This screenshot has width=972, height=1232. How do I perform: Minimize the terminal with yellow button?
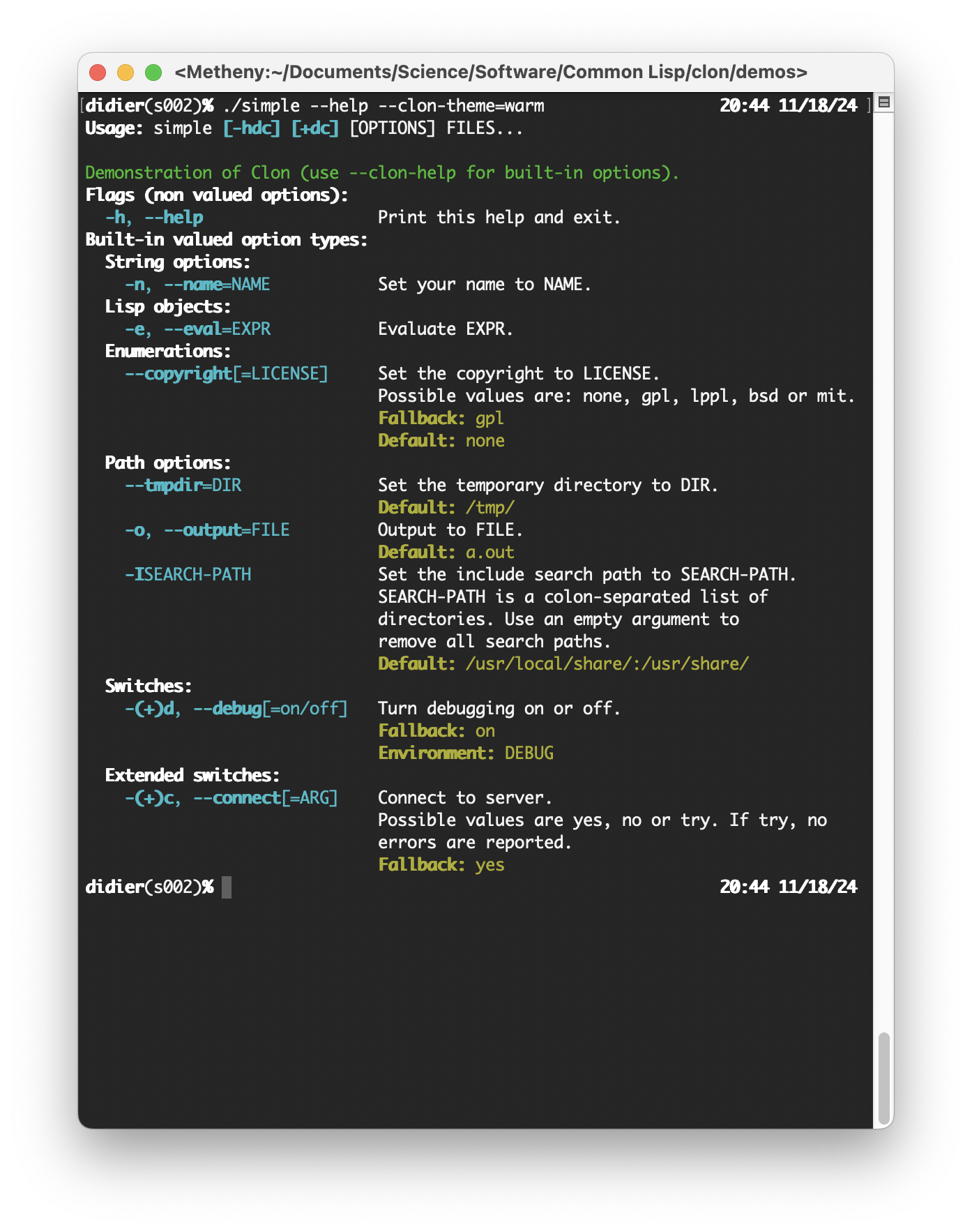126,73
